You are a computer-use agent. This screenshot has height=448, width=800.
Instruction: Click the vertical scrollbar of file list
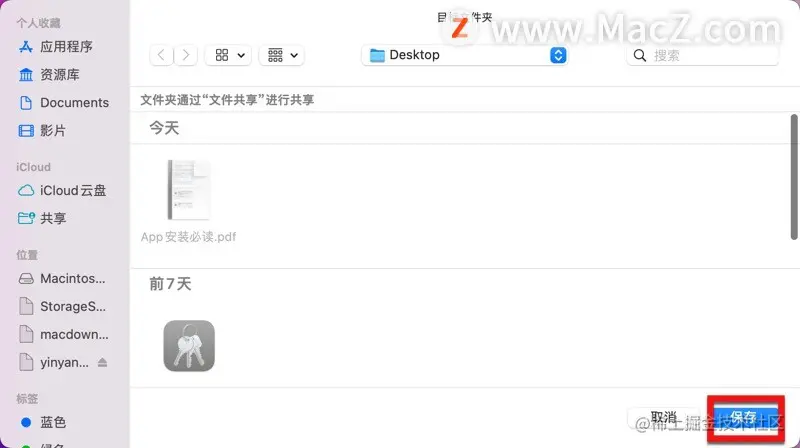point(794,177)
